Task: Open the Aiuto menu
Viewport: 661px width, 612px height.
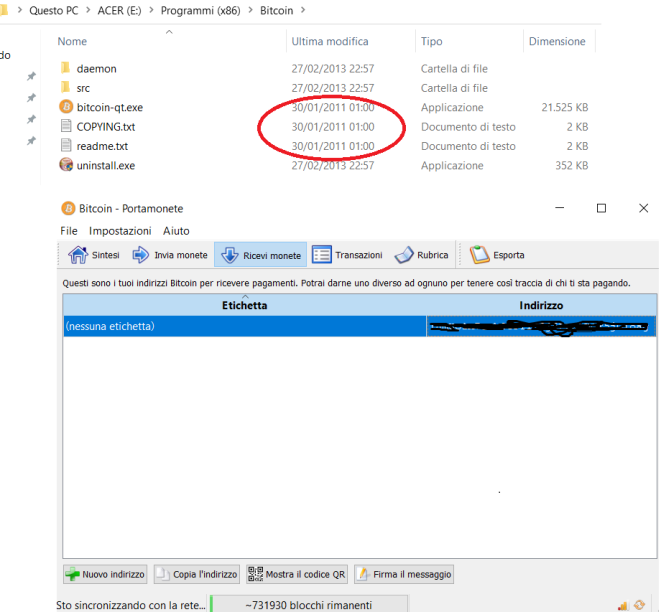Action: [x=176, y=231]
